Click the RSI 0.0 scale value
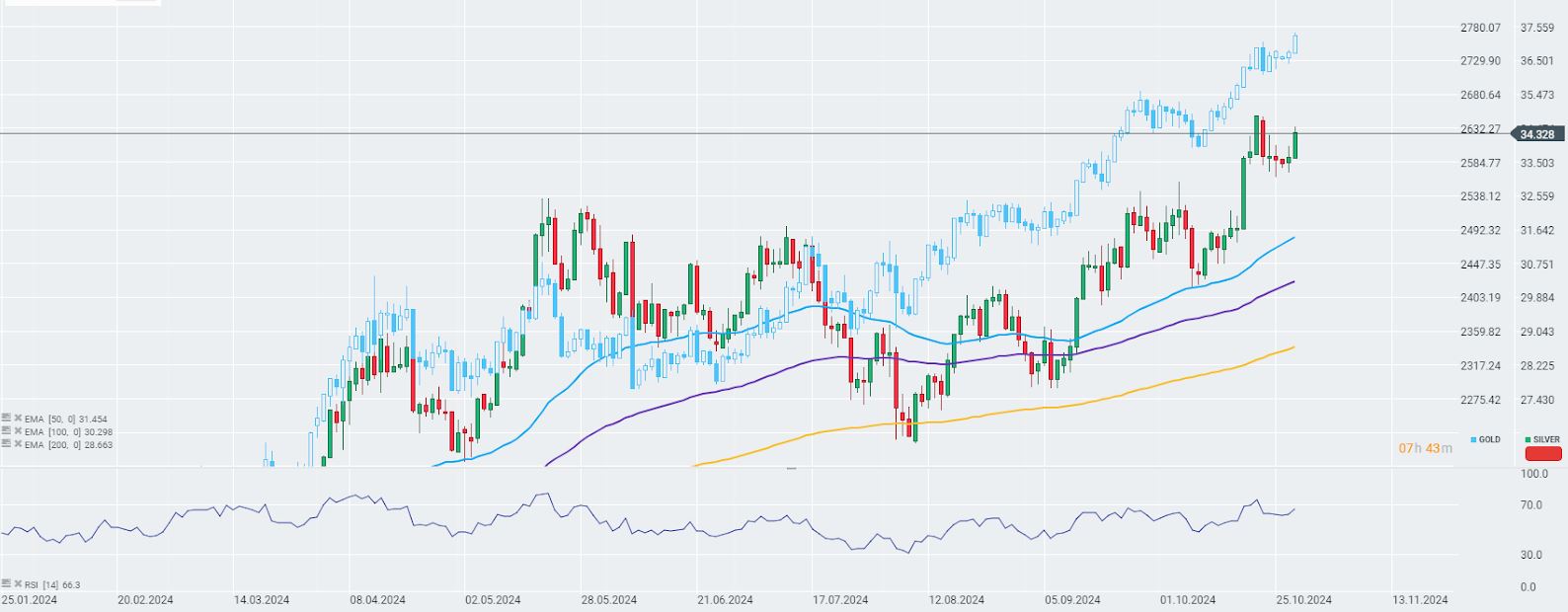The image size is (1568, 612). (1528, 587)
